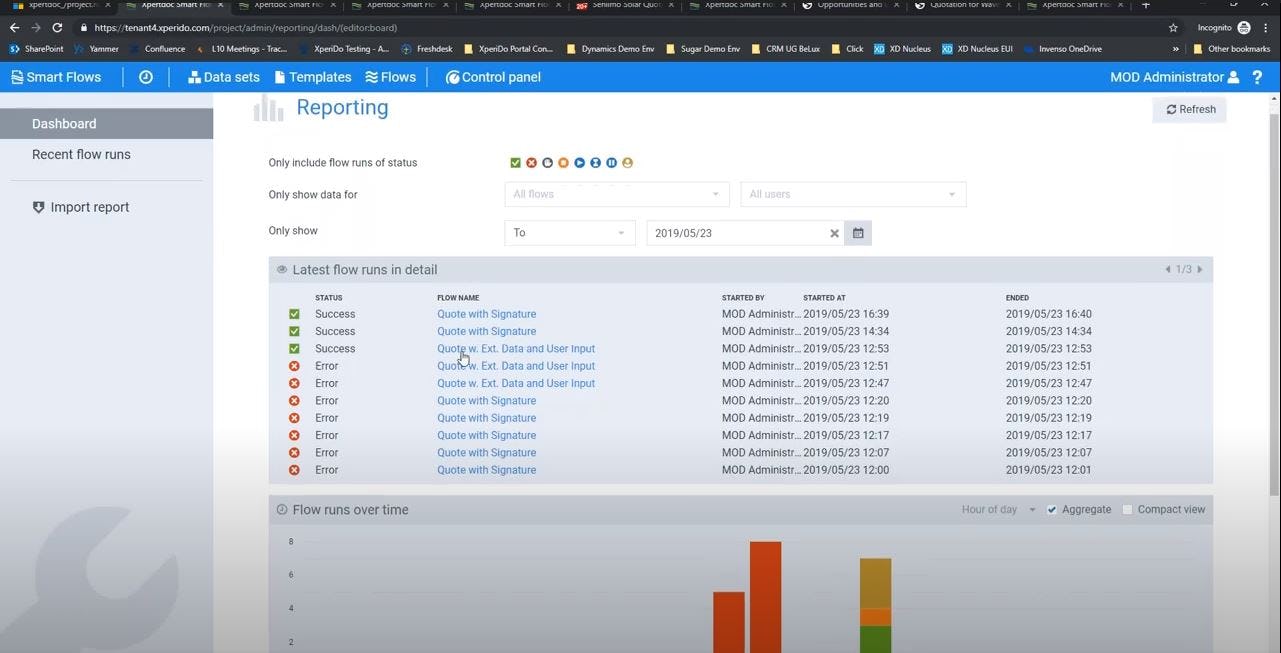The image size is (1281, 653).
Task: Toggle yellow user status filter
Action: (627, 163)
